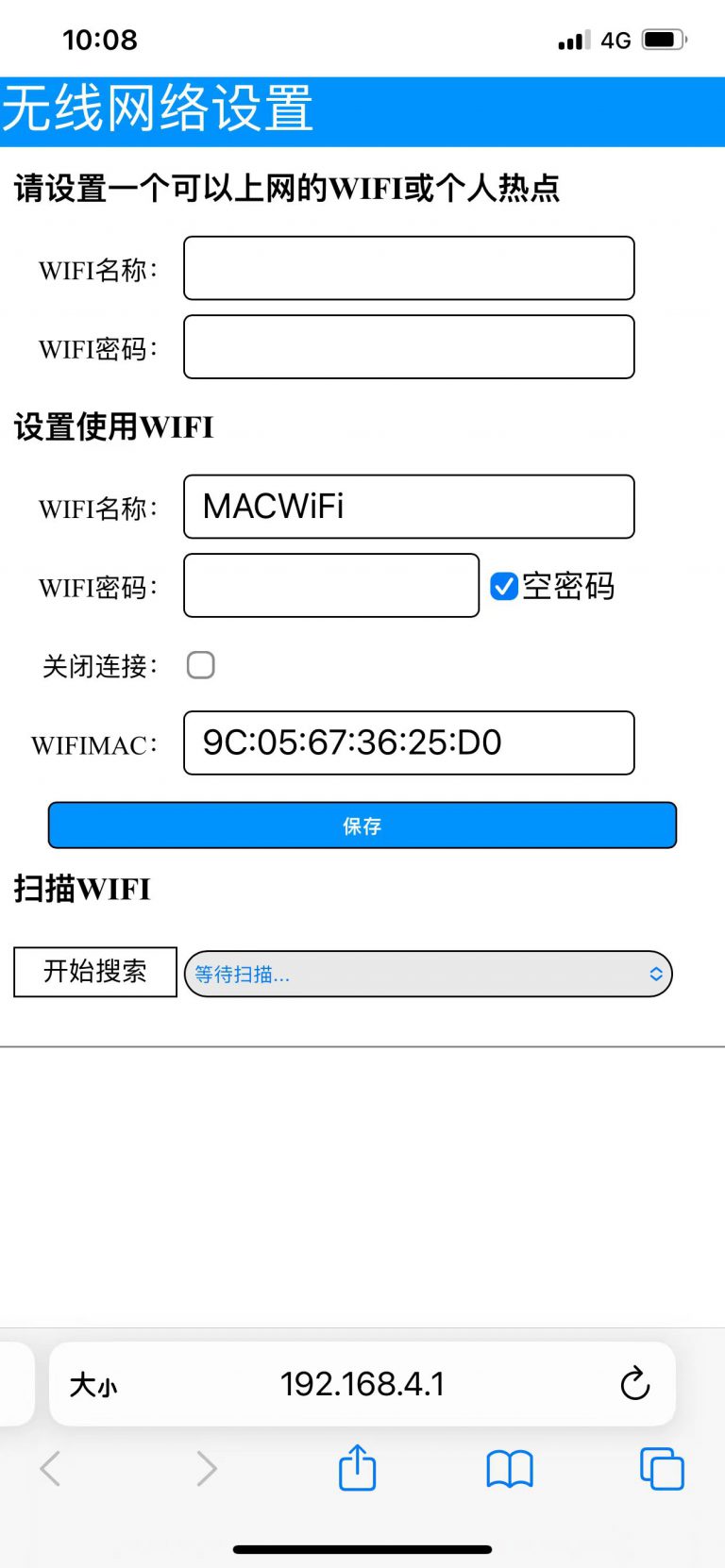This screenshot has height=1568, width=725.
Task: Tap the Safari share icon
Action: click(x=357, y=1467)
